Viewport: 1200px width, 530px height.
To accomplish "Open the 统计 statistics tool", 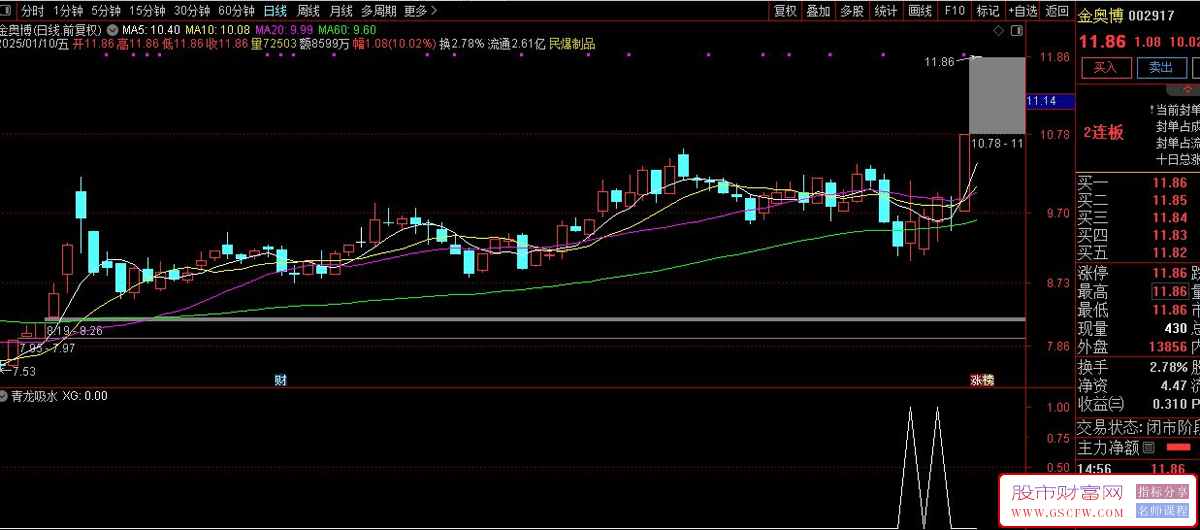I will click(886, 11).
